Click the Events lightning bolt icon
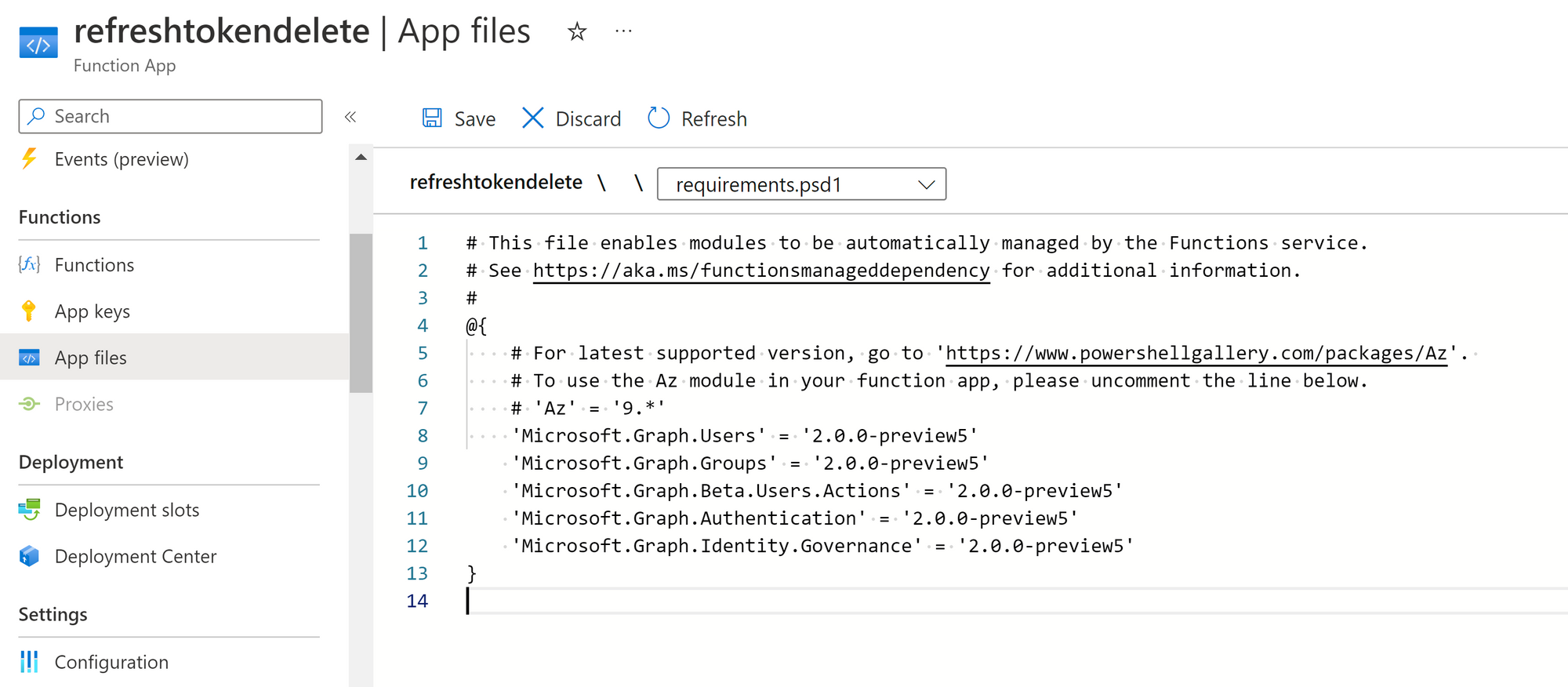 pyautogui.click(x=29, y=159)
